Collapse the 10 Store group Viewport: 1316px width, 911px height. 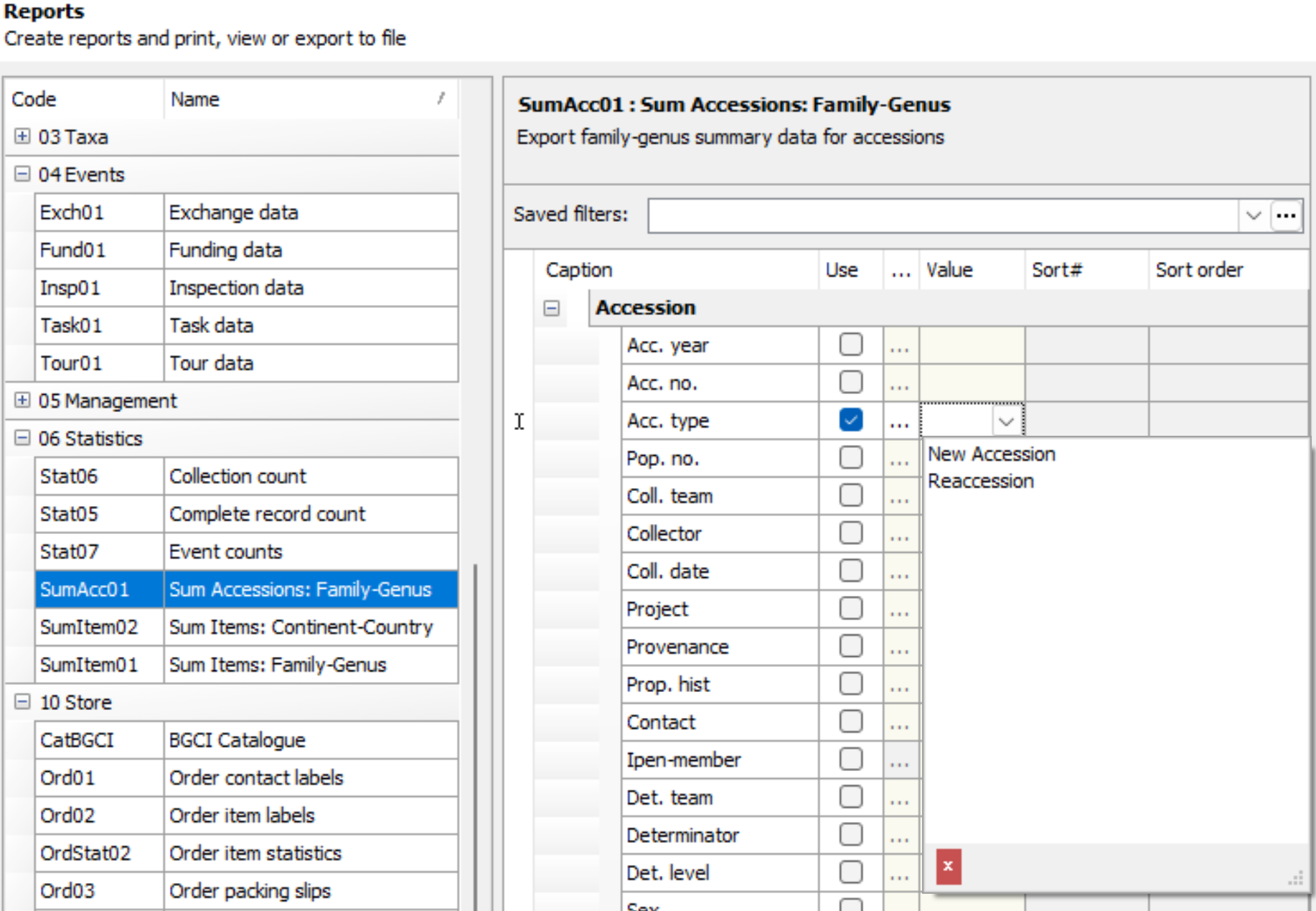(22, 701)
